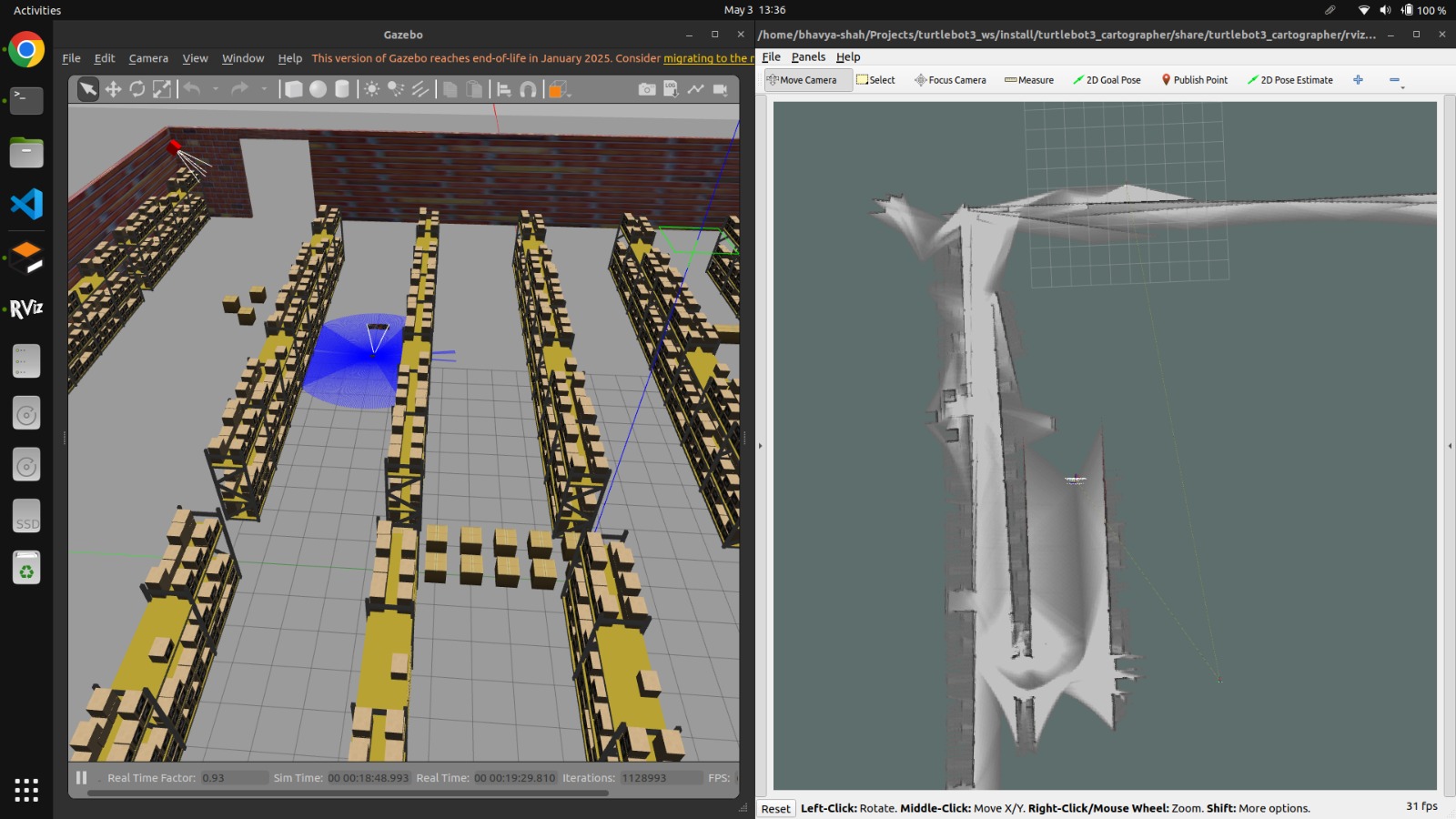Open Visual Studio Code from the dock
Image resolution: width=1456 pixels, height=819 pixels.
(26, 204)
